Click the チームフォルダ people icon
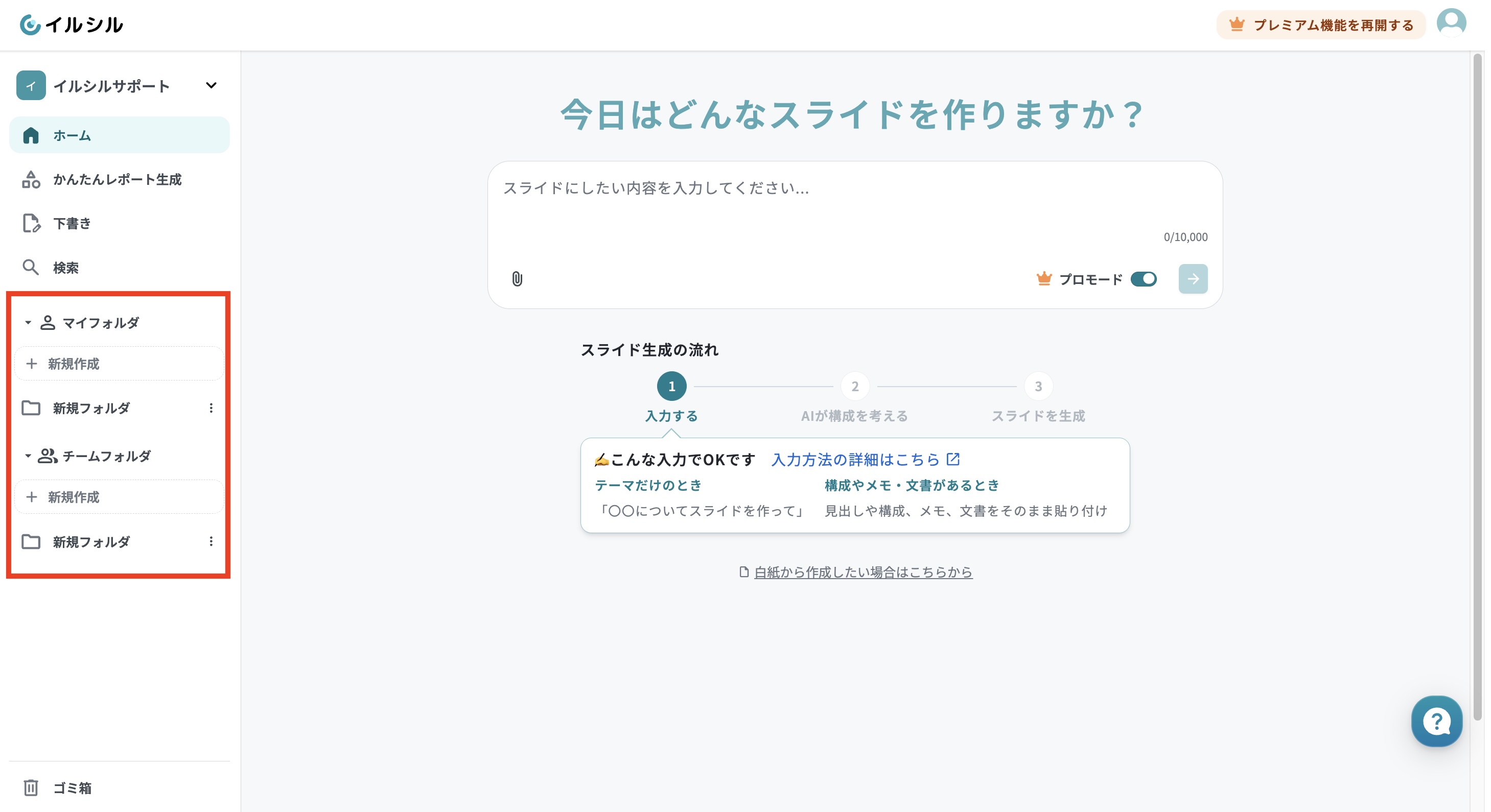Screen dimensions: 1491x812 coord(48,456)
